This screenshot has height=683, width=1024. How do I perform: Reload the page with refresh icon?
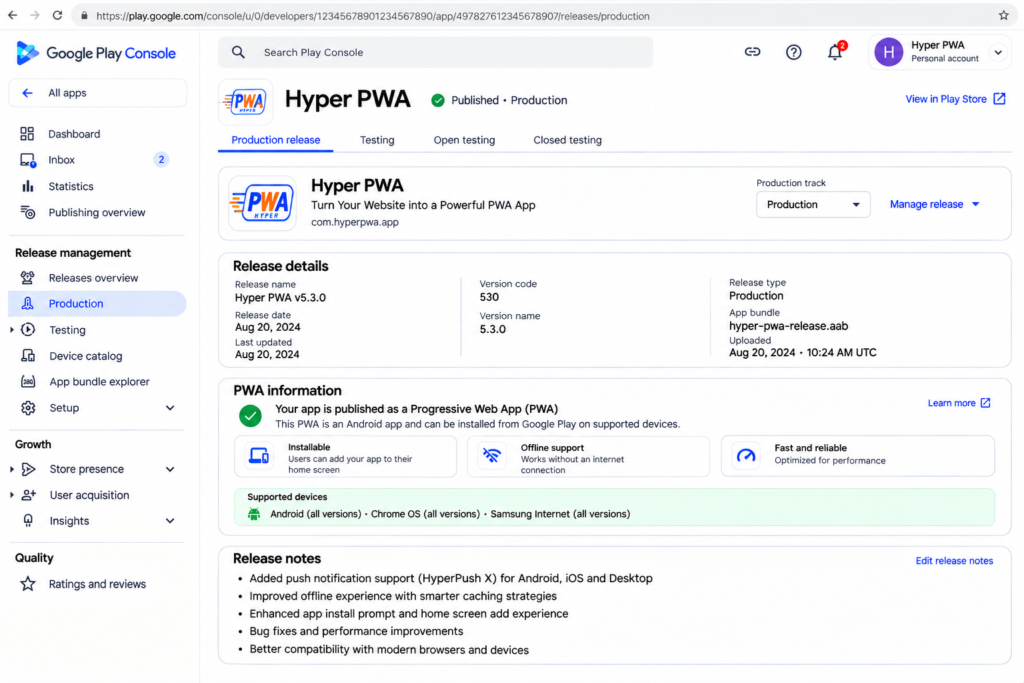coord(57,15)
